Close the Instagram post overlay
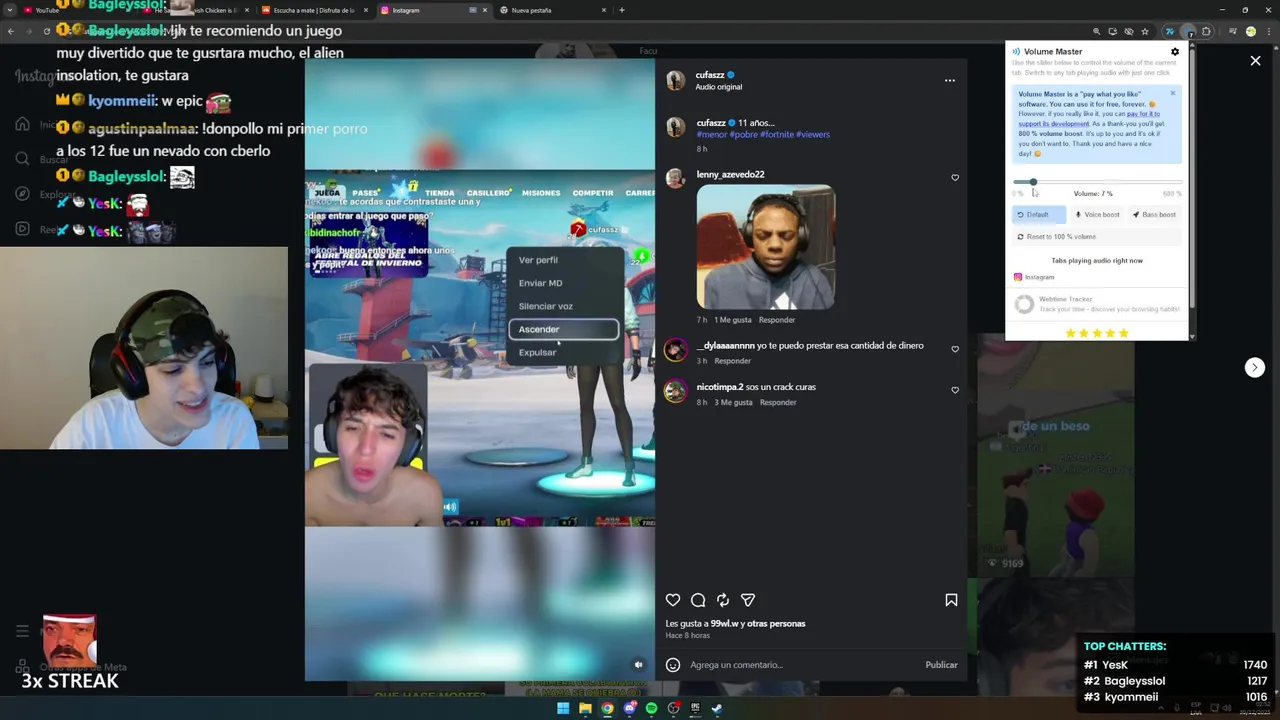The width and height of the screenshot is (1280, 720). click(x=1255, y=61)
